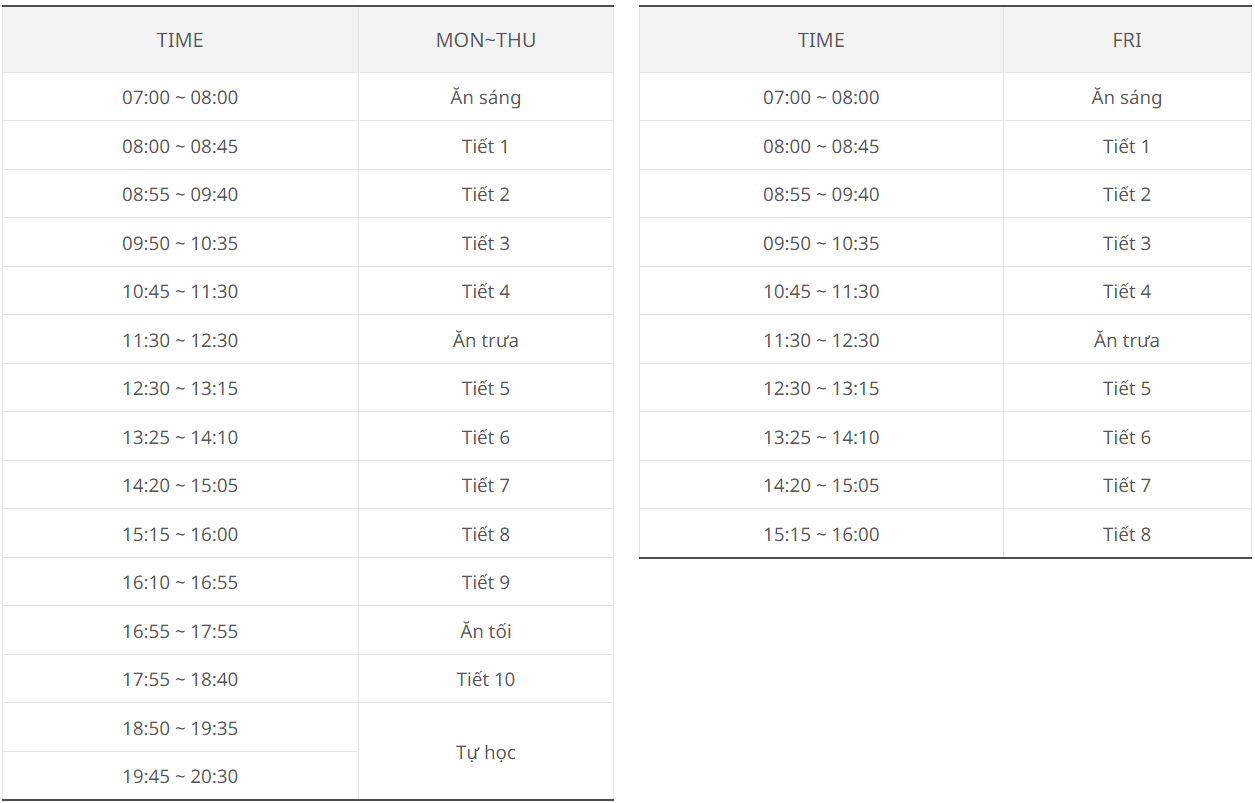The height and width of the screenshot is (803, 1255).
Task: Select Tiết 3 in the MON~THU table
Action: point(486,243)
